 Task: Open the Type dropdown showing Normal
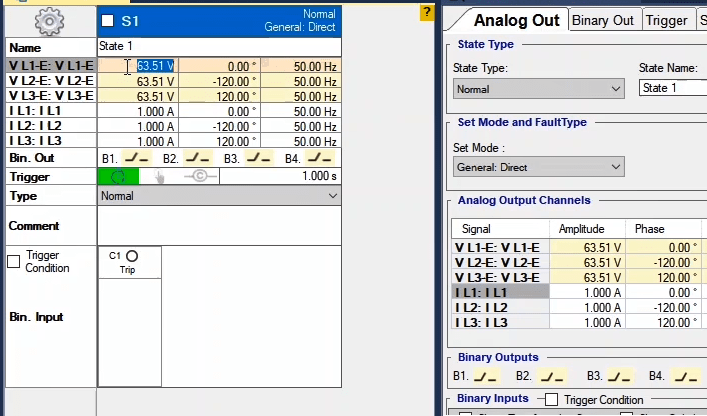(220, 196)
